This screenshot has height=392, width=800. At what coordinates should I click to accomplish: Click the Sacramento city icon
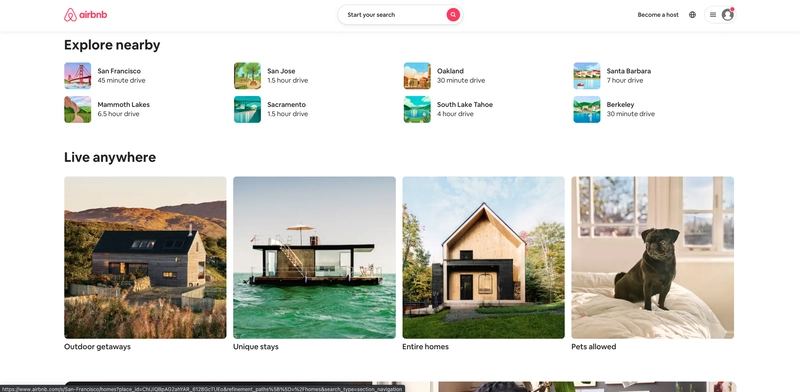pos(247,109)
